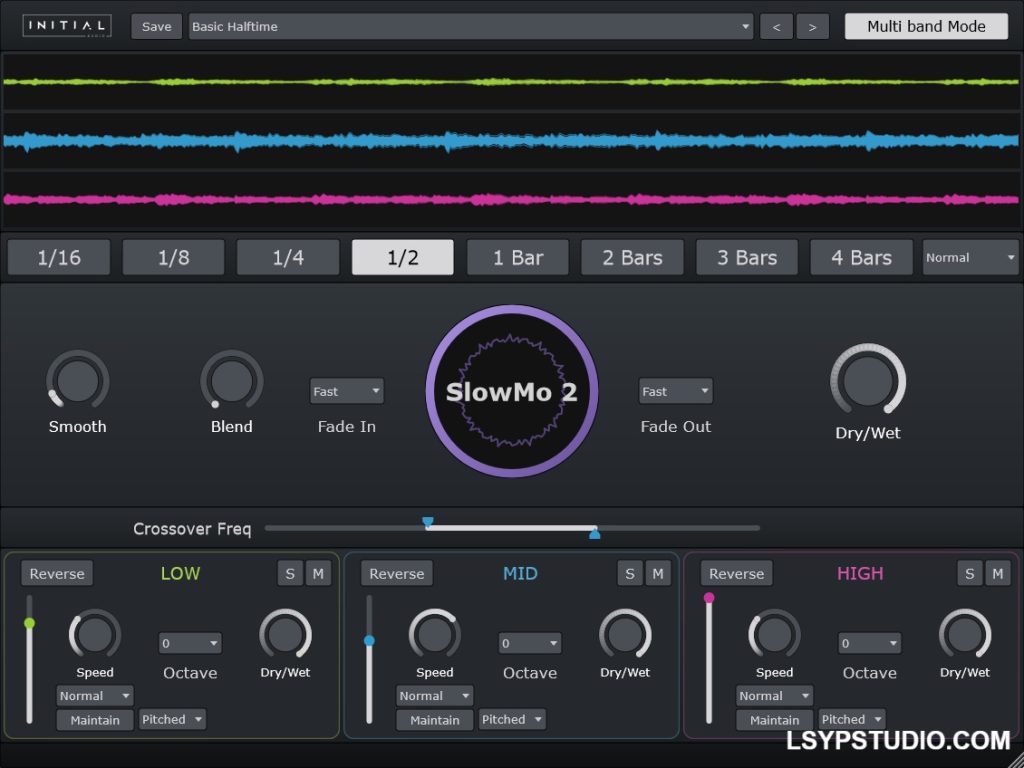Screen dimensions: 1024x768
Task: Select the 1/4 loop length
Action: click(288, 257)
